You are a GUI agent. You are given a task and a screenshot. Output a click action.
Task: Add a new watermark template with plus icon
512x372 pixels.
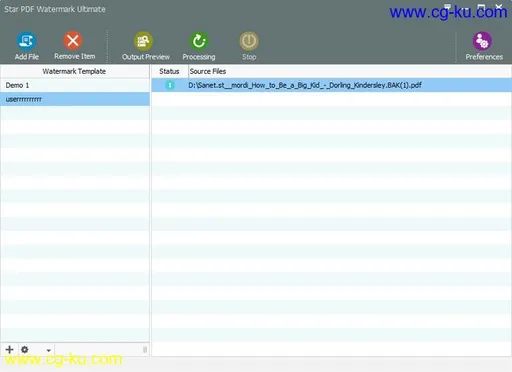10,350
